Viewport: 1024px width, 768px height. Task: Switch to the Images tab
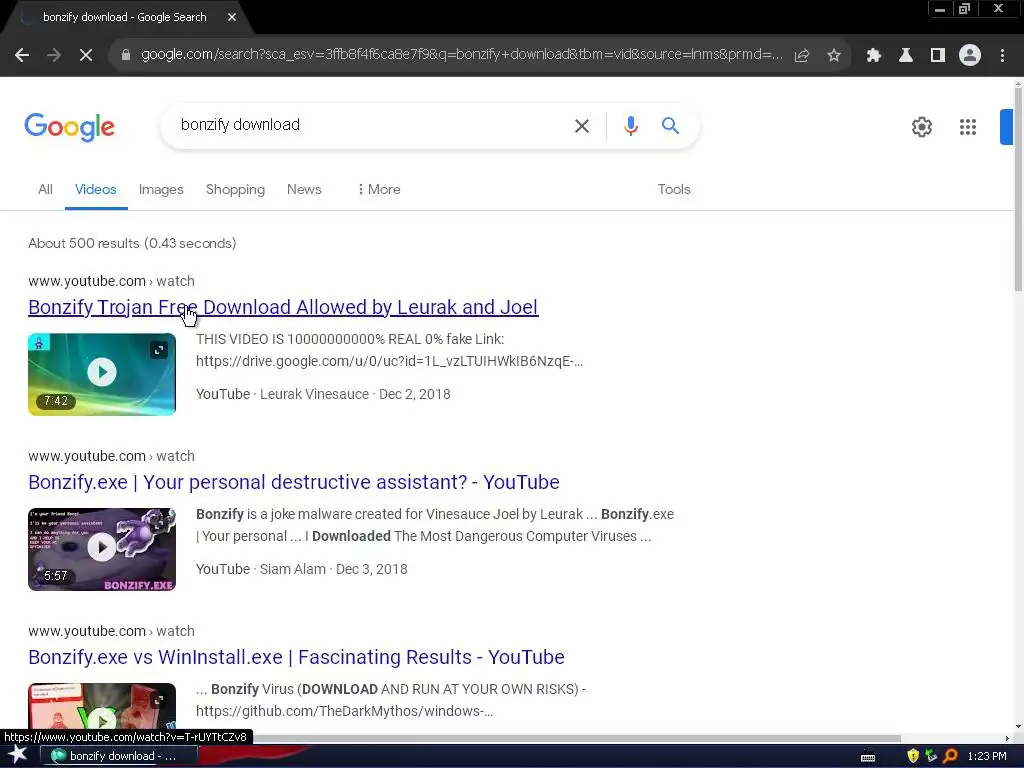(x=161, y=189)
